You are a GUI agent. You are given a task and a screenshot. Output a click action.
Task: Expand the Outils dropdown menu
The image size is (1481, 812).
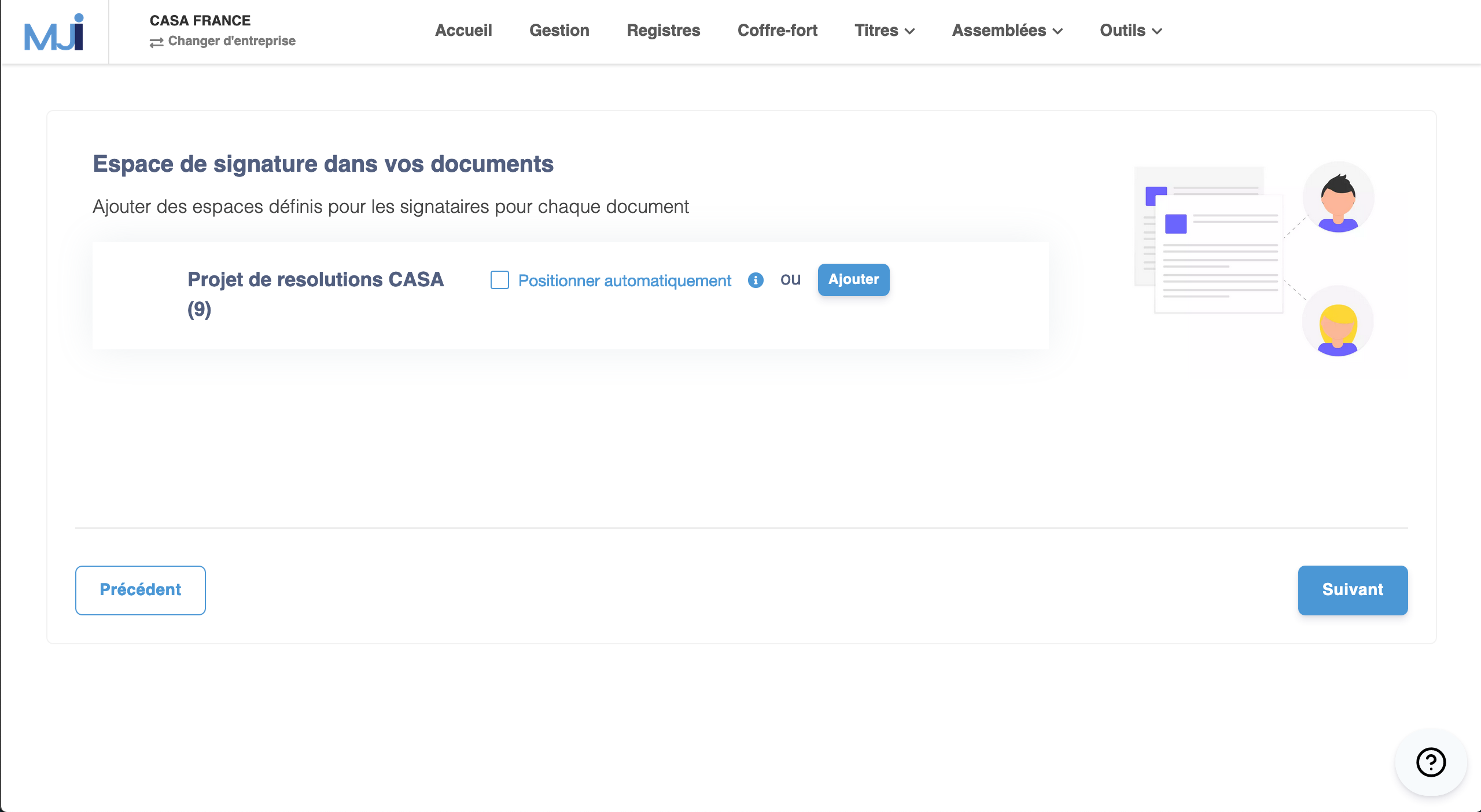pos(1131,31)
